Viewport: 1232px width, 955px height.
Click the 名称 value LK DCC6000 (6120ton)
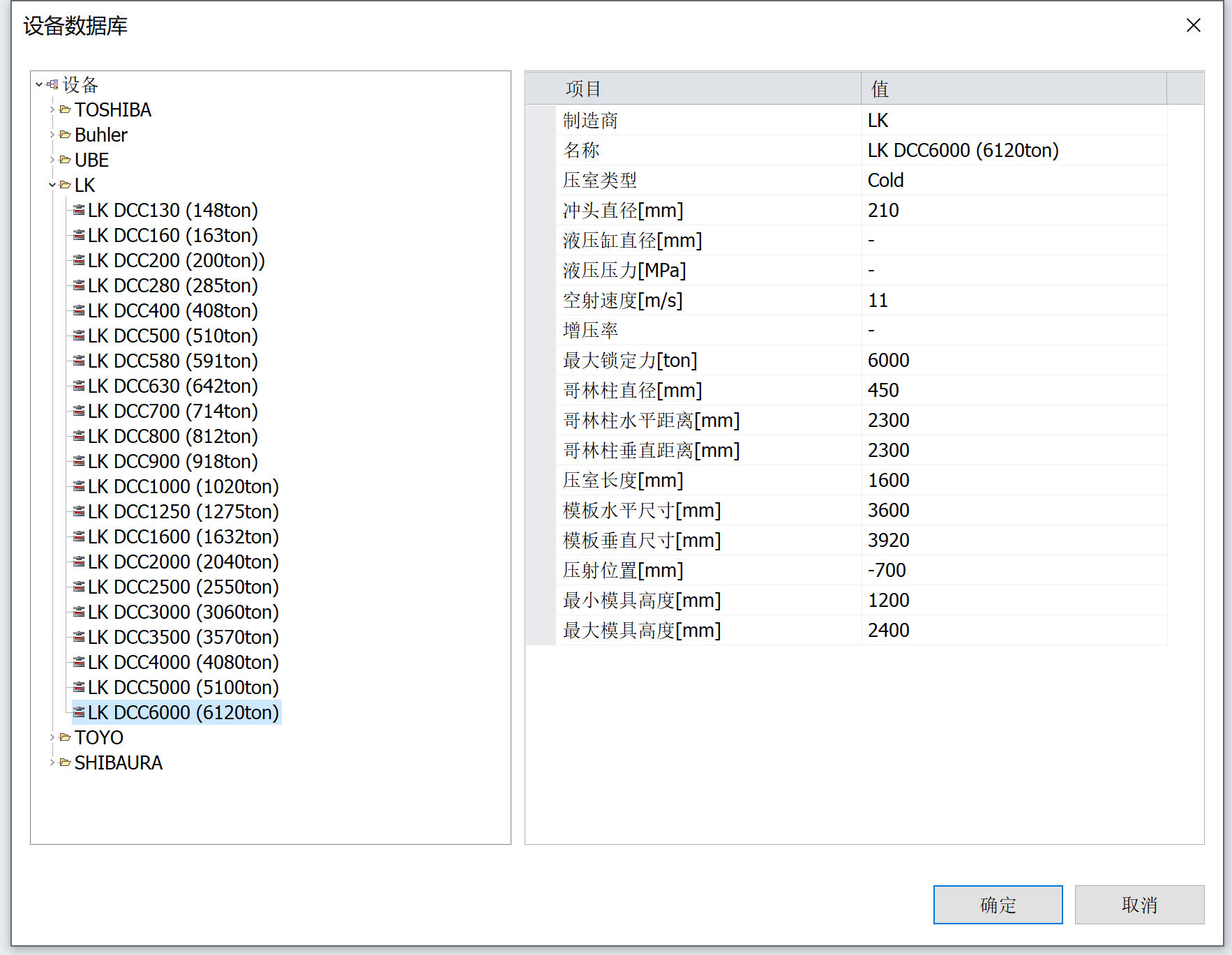click(x=963, y=150)
